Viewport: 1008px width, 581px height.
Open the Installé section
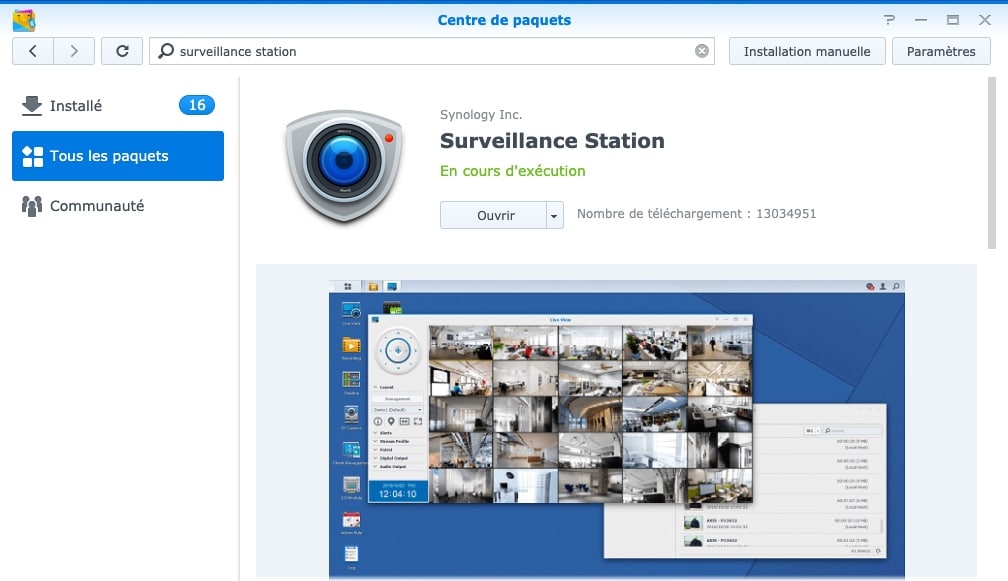pyautogui.click(x=118, y=105)
